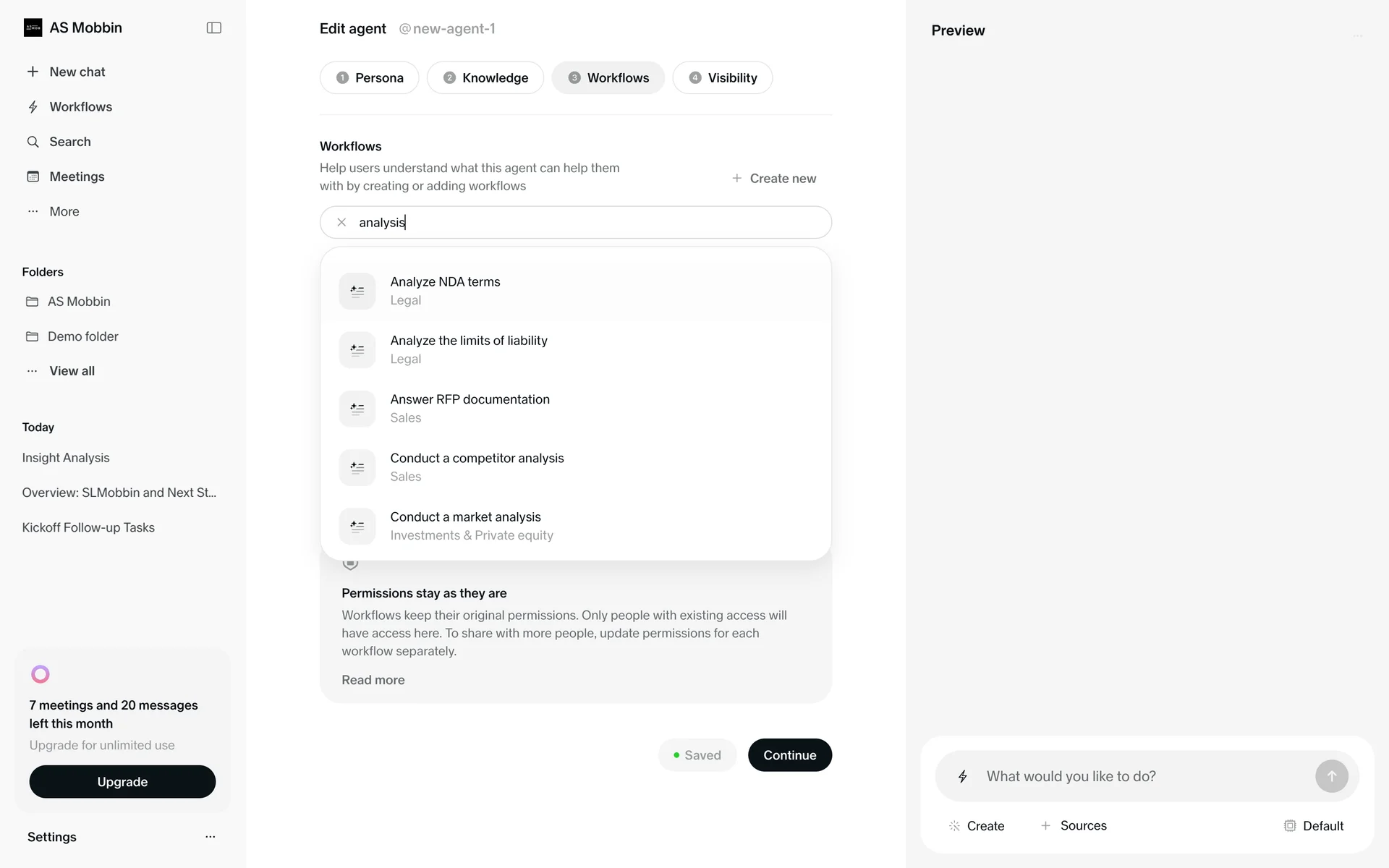Click the AS Mobbin workspace logo
This screenshot has height=868, width=1389.
tap(33, 27)
